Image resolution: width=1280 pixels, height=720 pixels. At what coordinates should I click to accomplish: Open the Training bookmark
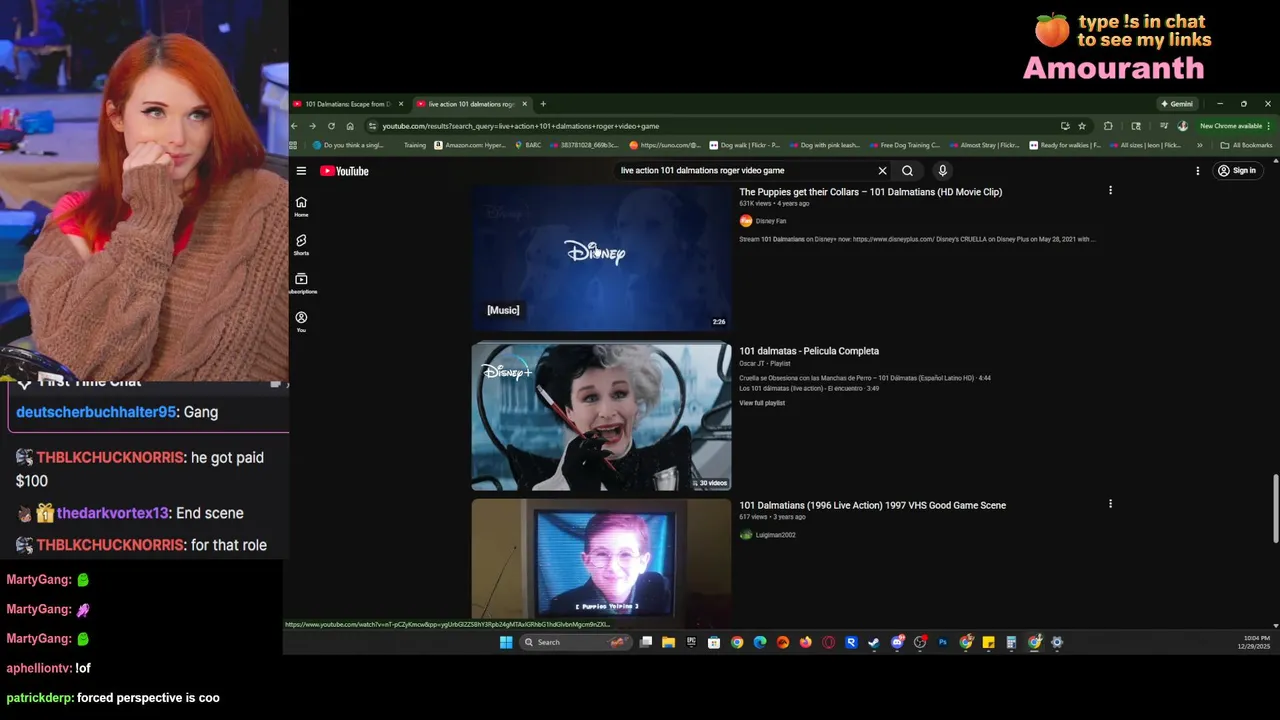tap(414, 145)
